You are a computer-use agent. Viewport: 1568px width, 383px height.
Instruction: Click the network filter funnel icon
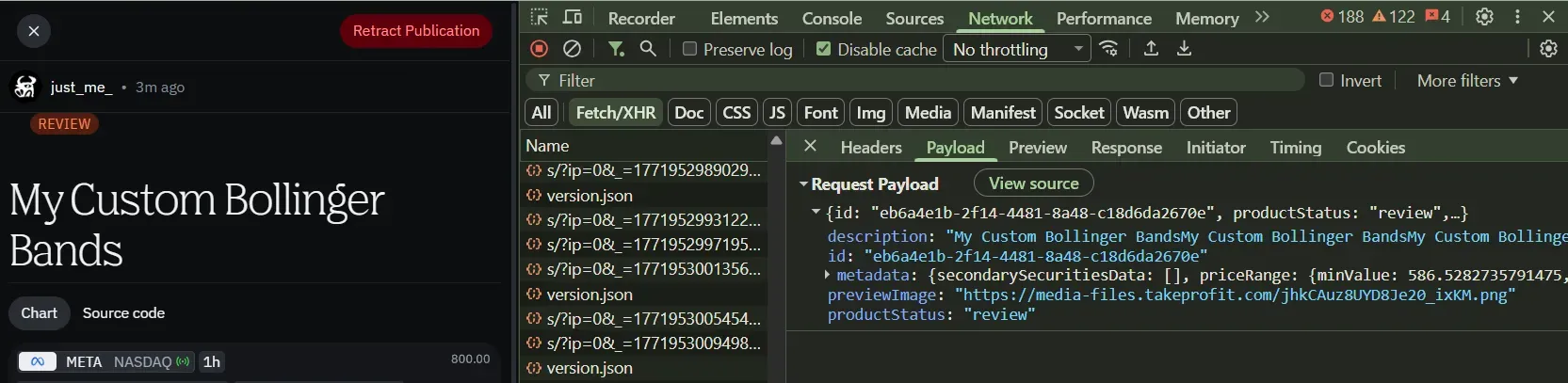click(616, 49)
